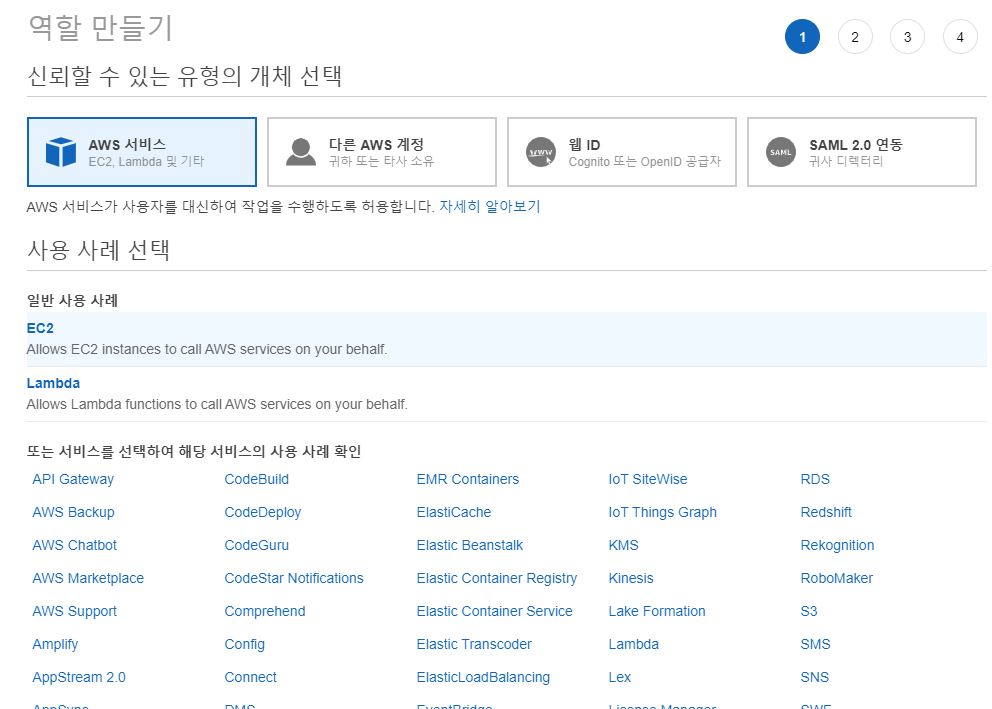The height and width of the screenshot is (709, 992).
Task: Choose Kinesis service
Action: (x=631, y=578)
